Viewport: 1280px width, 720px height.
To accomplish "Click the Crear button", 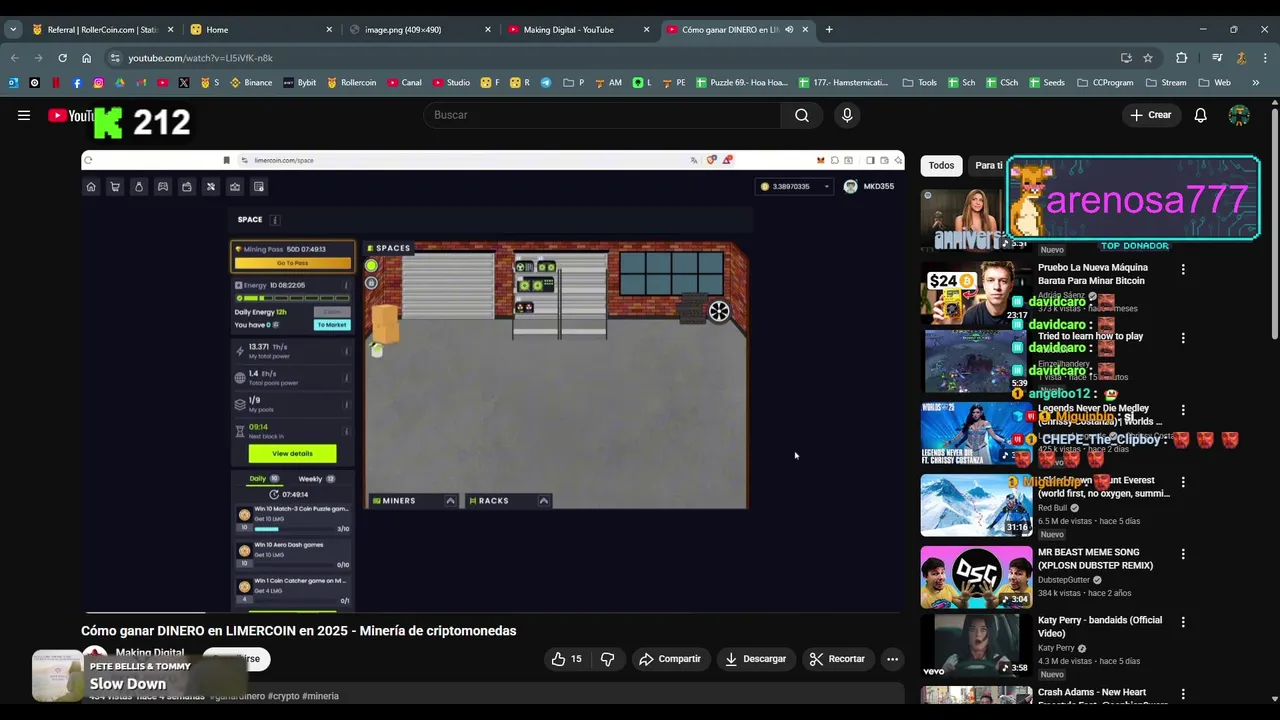I will click(1150, 115).
